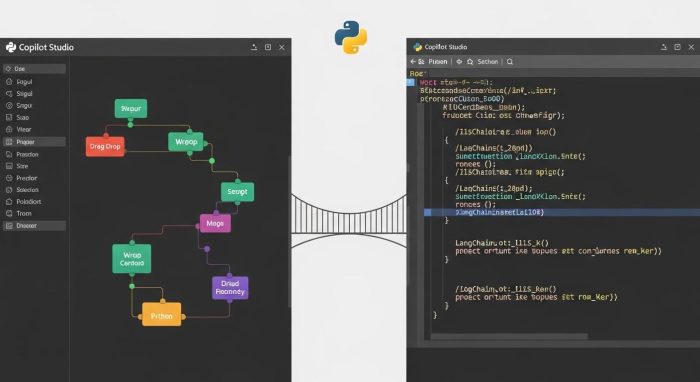Select the Dheexer item in sidebar
Screen dimensions: 700x382
[x=34, y=226]
